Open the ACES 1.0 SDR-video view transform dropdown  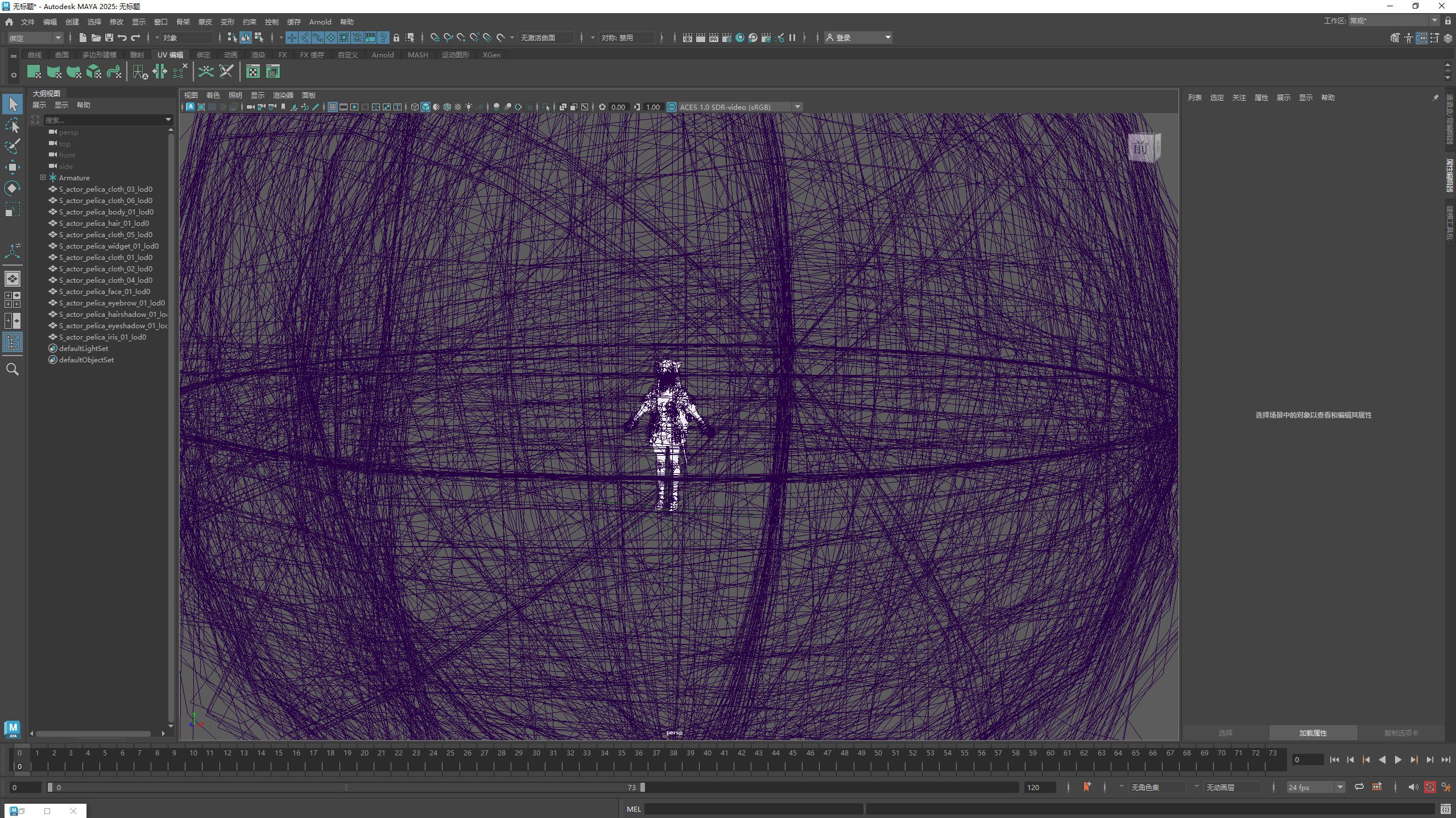[x=797, y=107]
